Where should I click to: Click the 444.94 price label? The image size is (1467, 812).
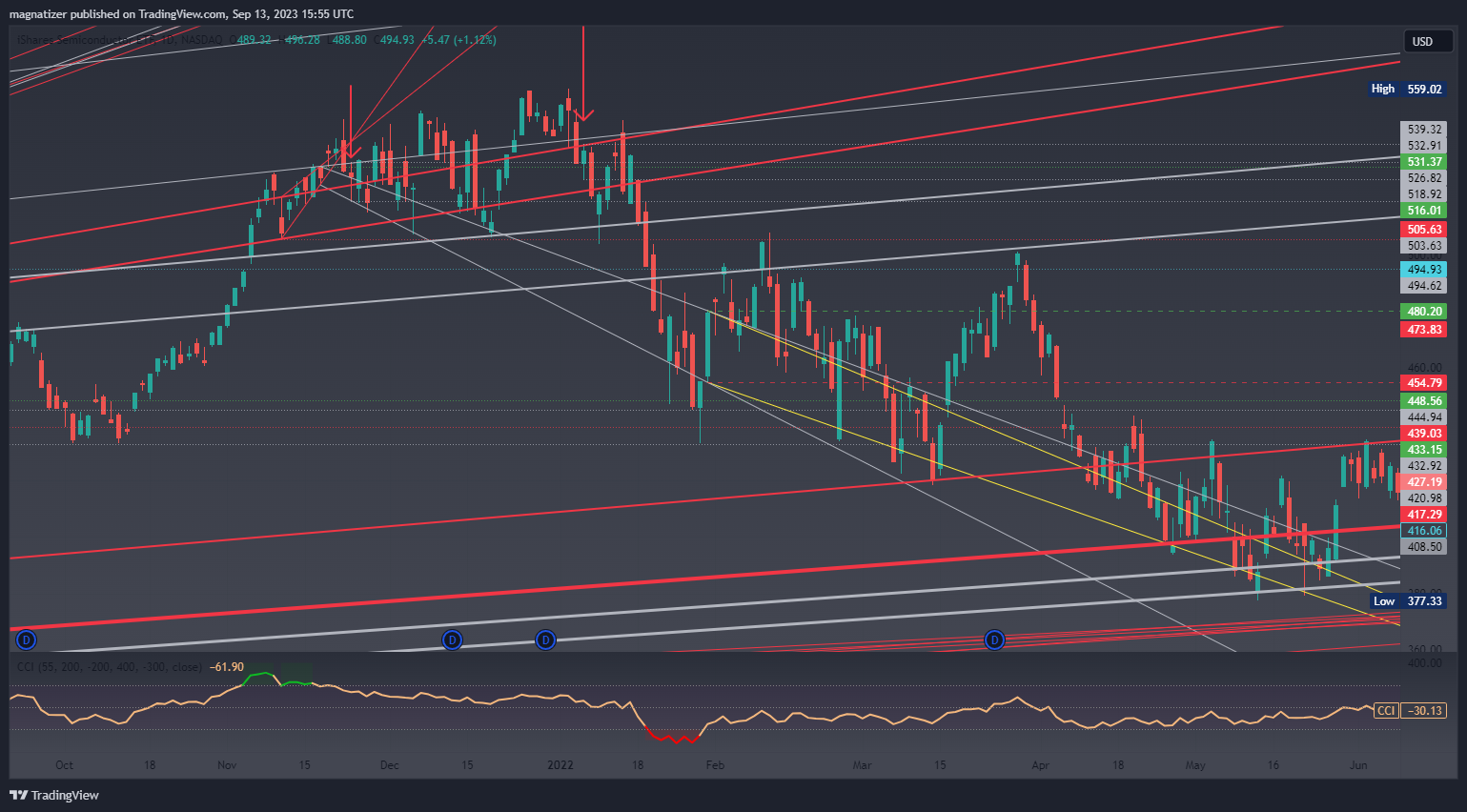pyautogui.click(x=1424, y=417)
